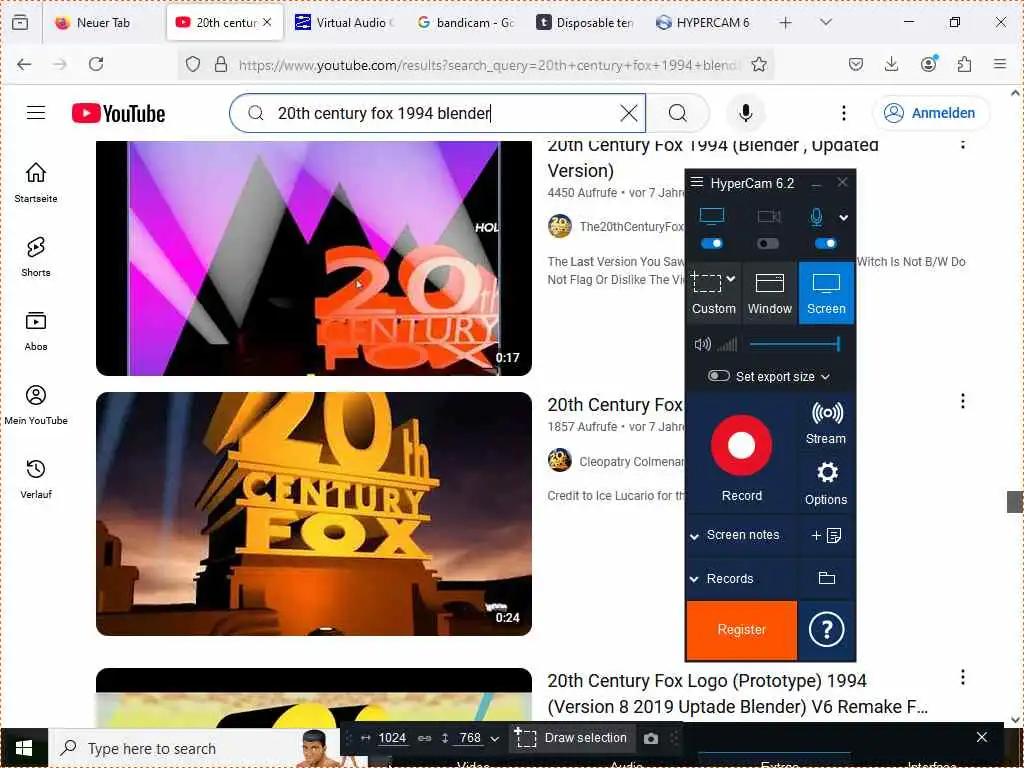Viewport: 1024px width, 768px height.
Task: Edit selection width field 1024
Action: pyautogui.click(x=392, y=738)
